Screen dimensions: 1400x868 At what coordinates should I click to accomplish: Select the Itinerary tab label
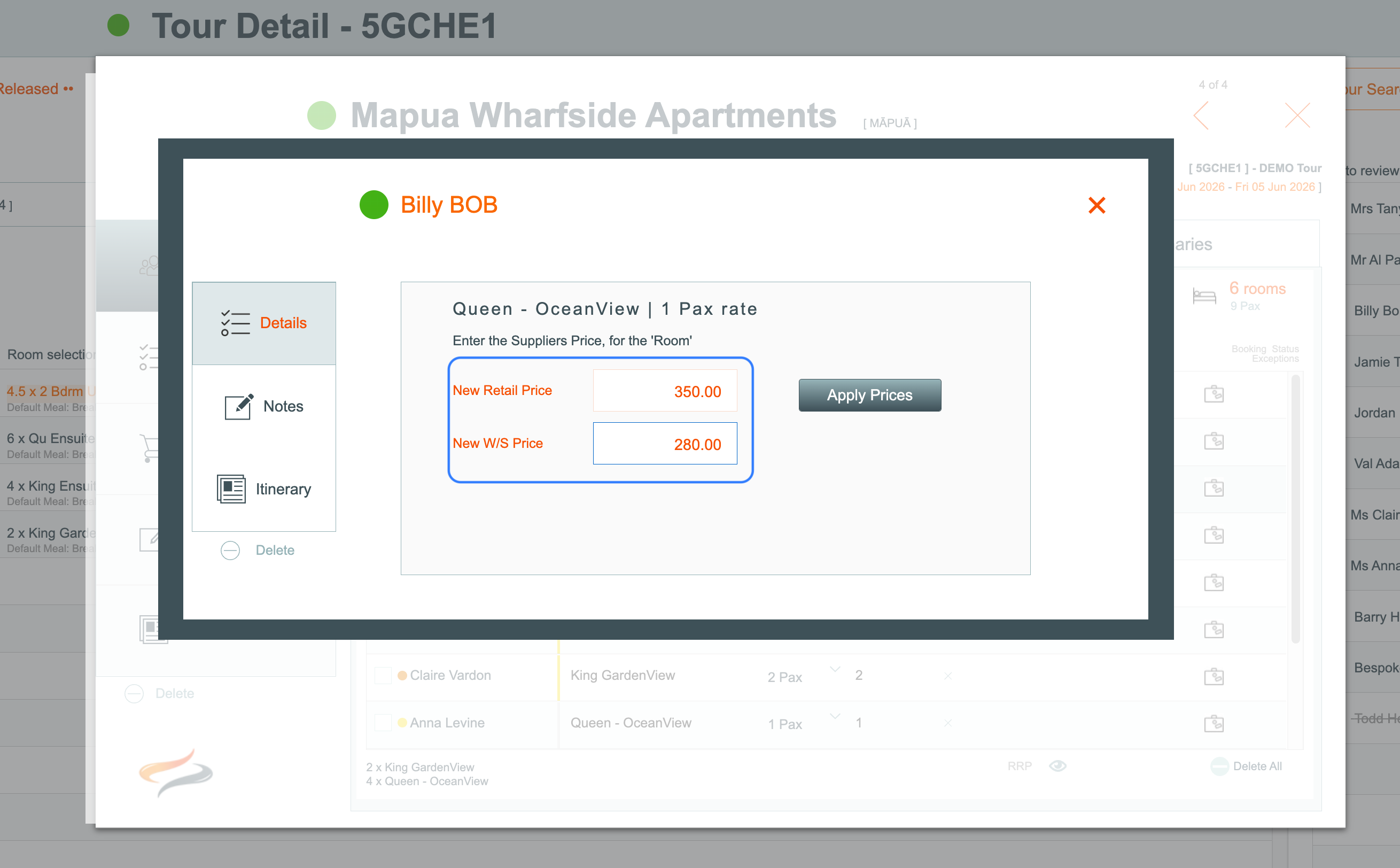pos(283,489)
